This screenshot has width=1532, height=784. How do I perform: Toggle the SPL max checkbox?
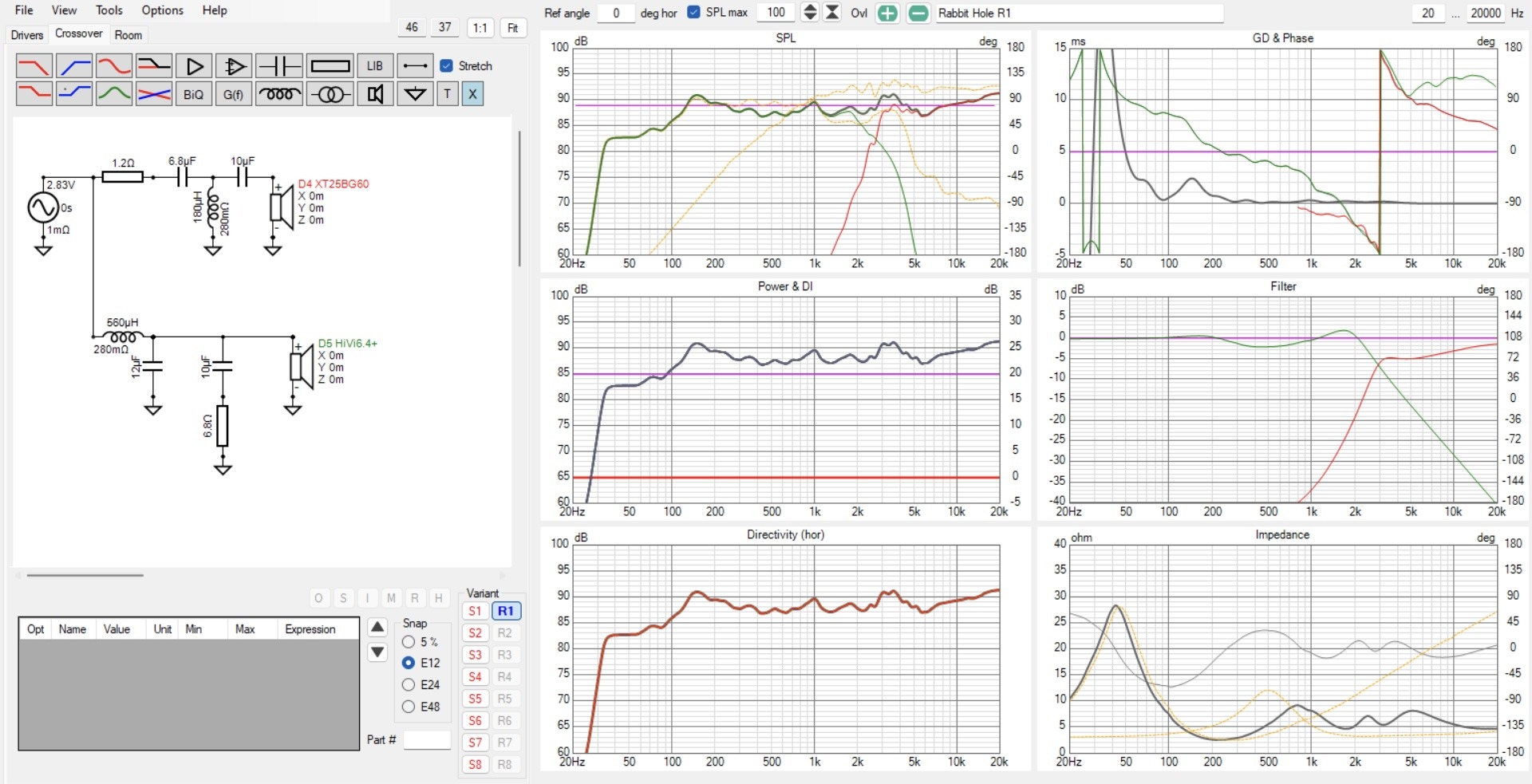(693, 12)
